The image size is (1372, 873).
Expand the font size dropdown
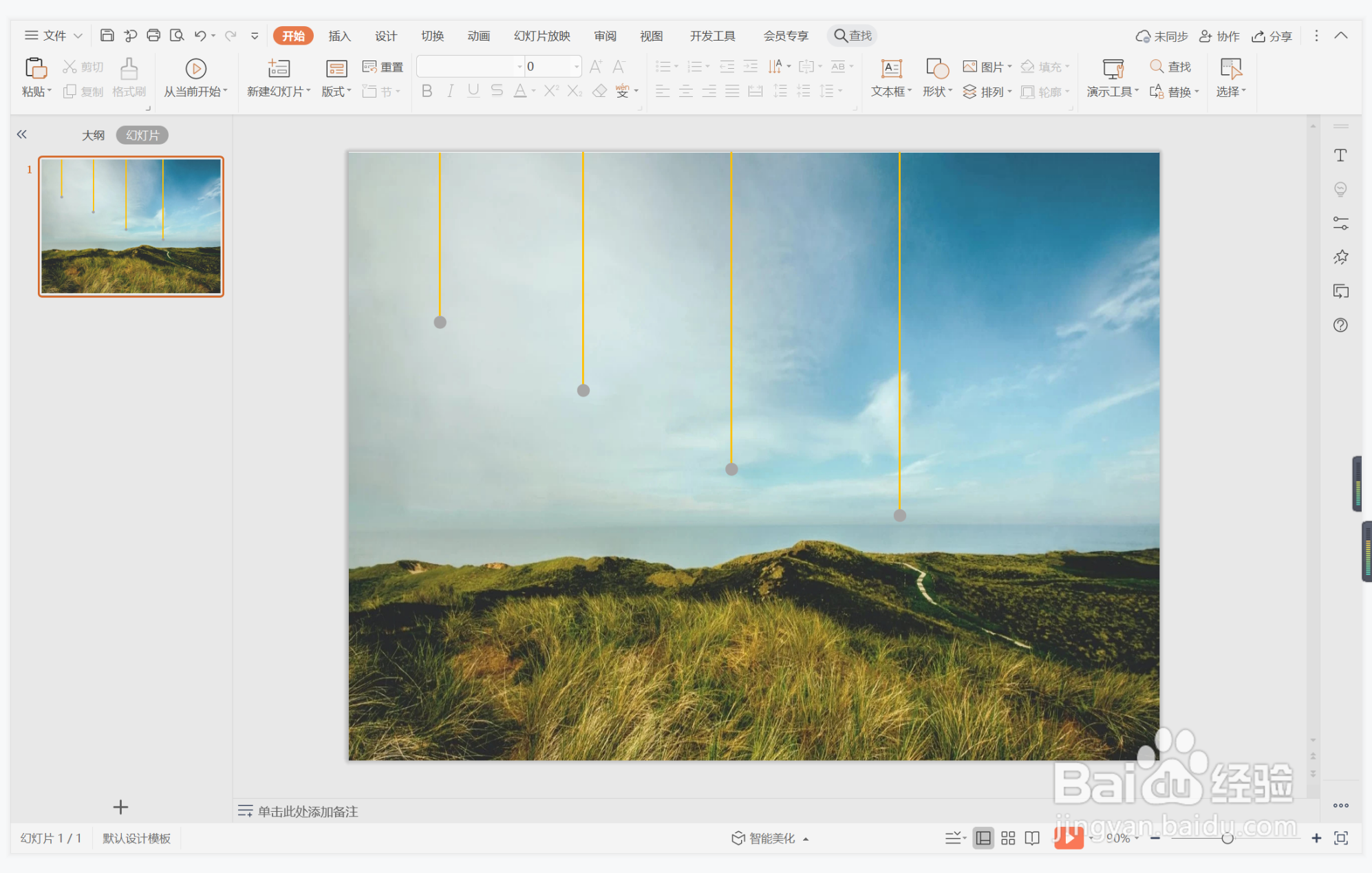tap(576, 67)
